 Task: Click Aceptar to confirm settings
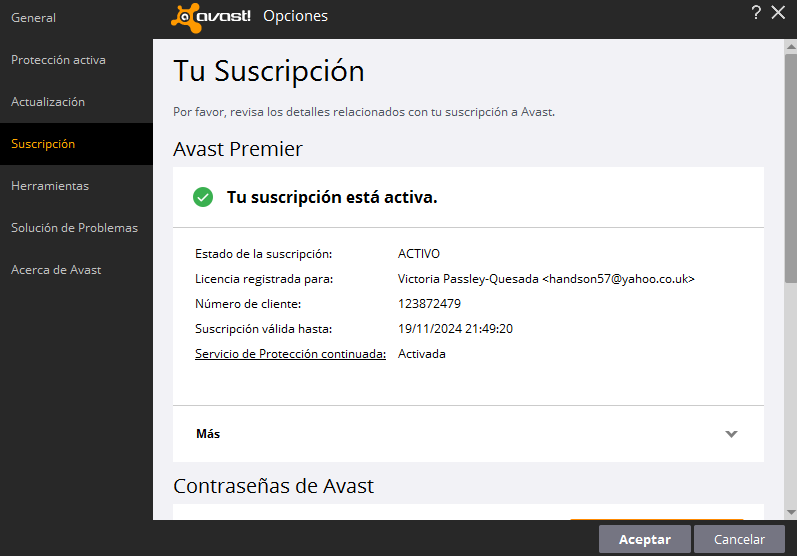click(645, 539)
